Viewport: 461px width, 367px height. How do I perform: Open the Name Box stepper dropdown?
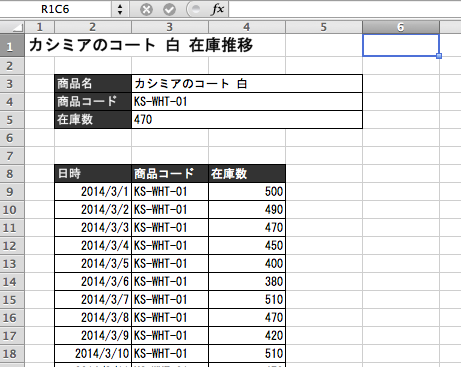[120, 9]
